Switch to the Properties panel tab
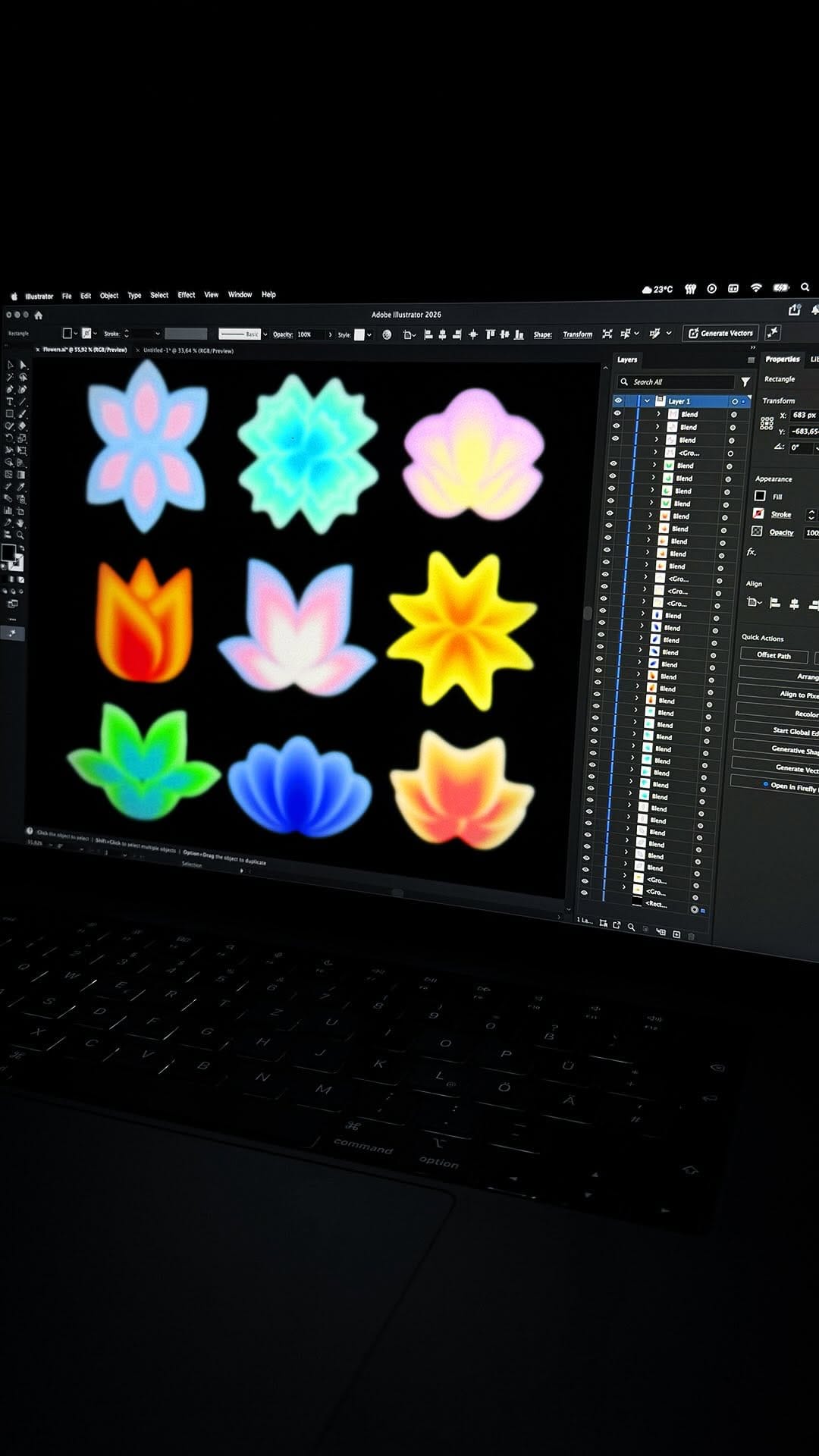This screenshot has height=1456, width=819. click(x=783, y=359)
